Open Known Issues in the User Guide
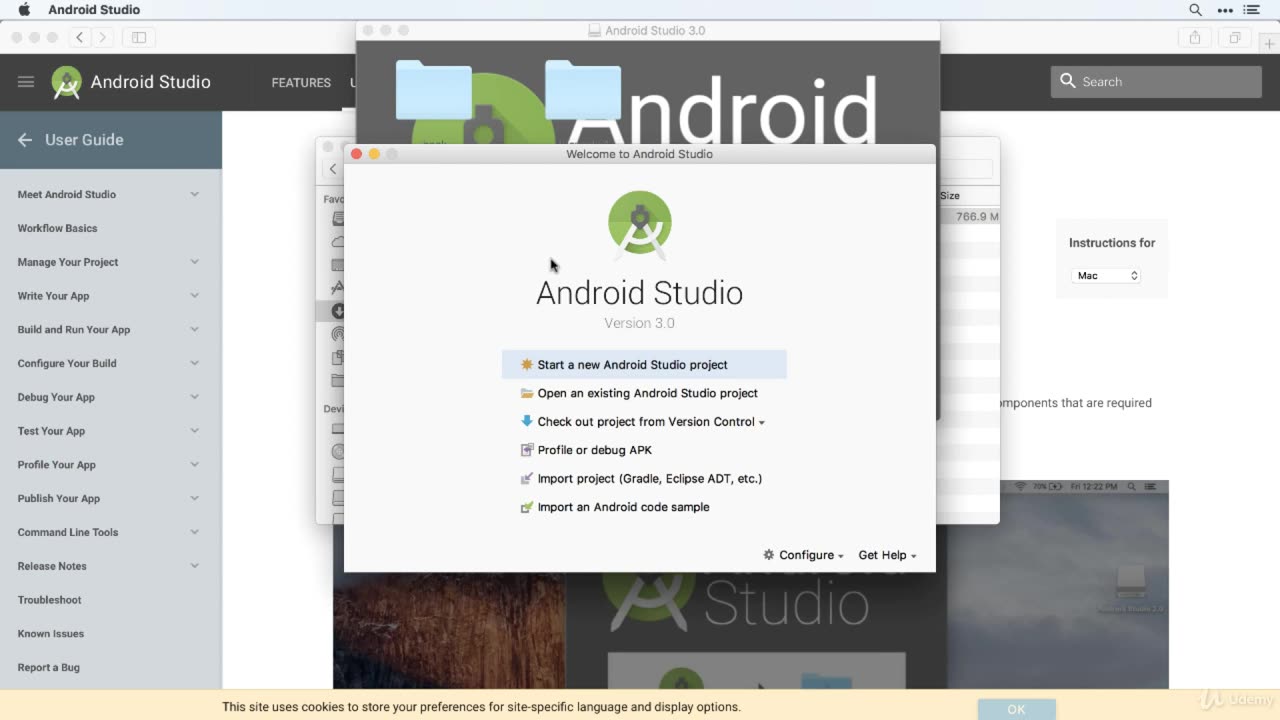1280x720 pixels. [50, 634]
